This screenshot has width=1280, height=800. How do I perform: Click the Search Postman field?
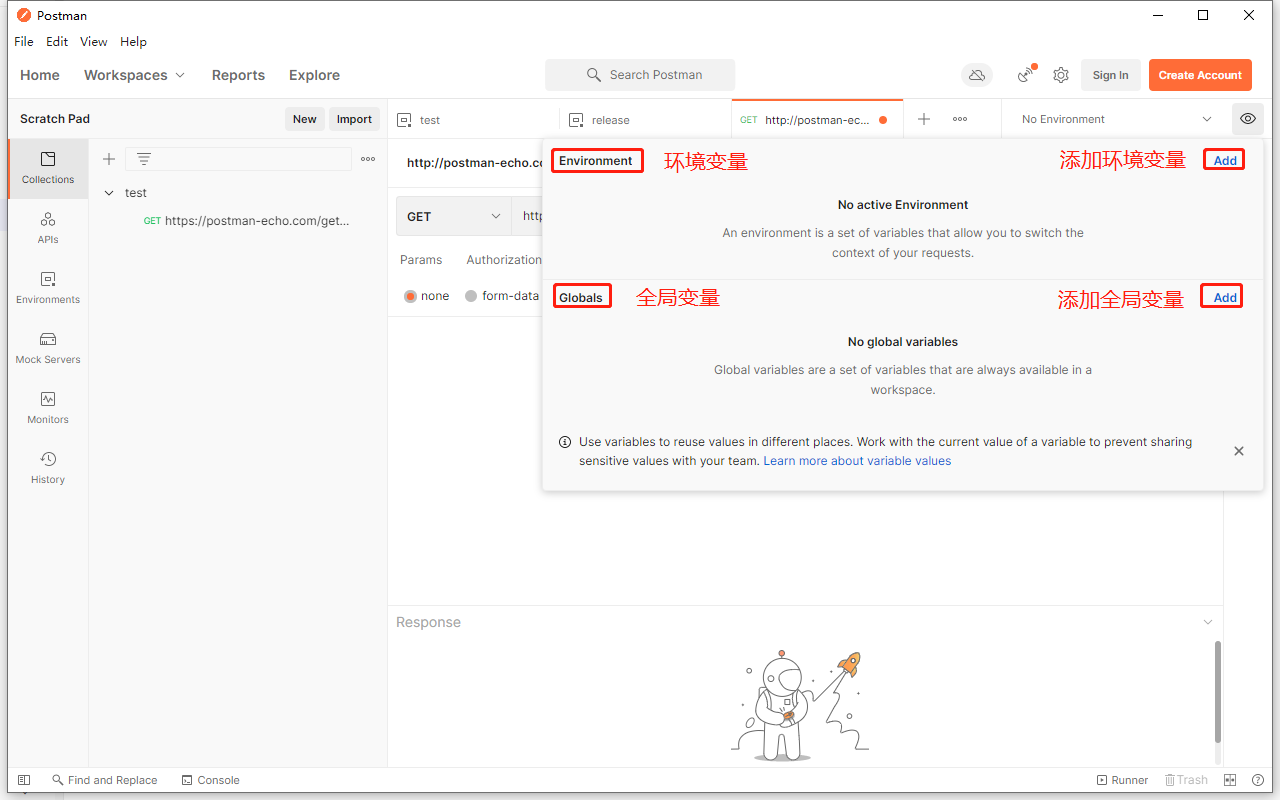tap(640, 75)
